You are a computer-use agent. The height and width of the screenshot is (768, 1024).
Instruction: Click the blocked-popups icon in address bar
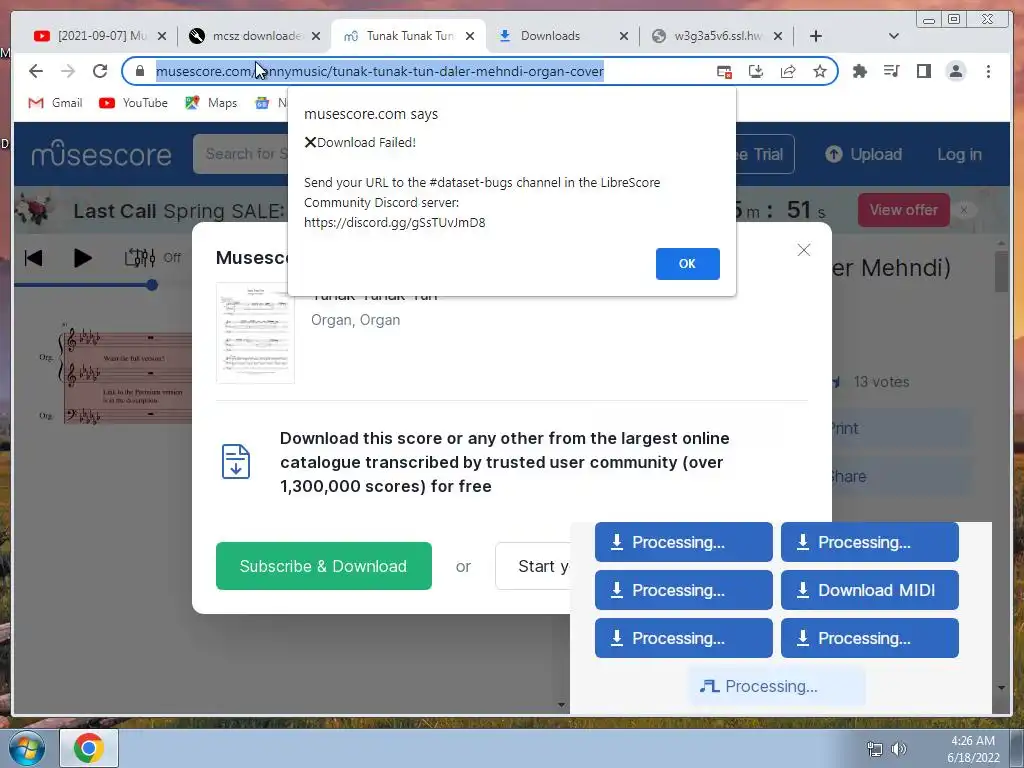tap(724, 72)
